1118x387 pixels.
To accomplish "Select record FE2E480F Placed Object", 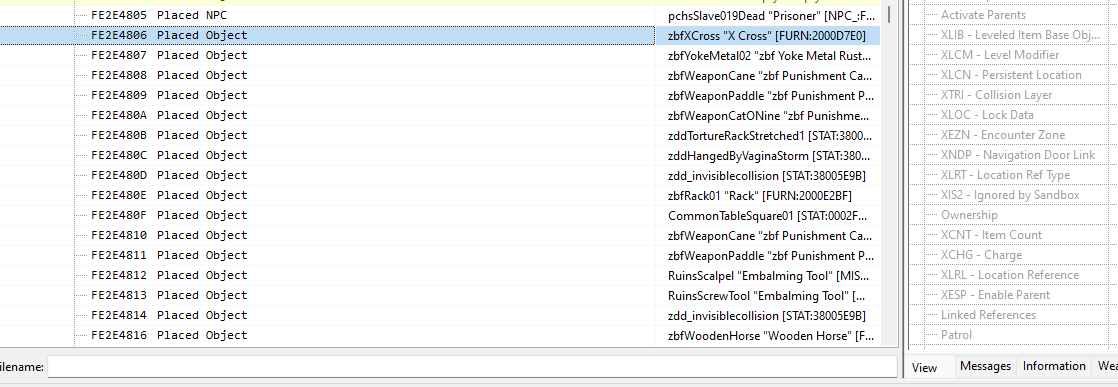I will [169, 215].
